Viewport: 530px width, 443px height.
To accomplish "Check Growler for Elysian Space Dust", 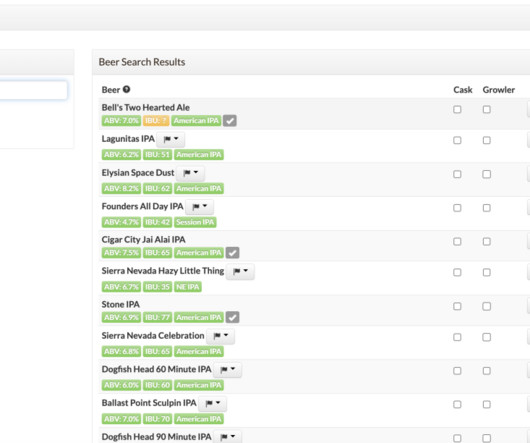I will coord(487,174).
